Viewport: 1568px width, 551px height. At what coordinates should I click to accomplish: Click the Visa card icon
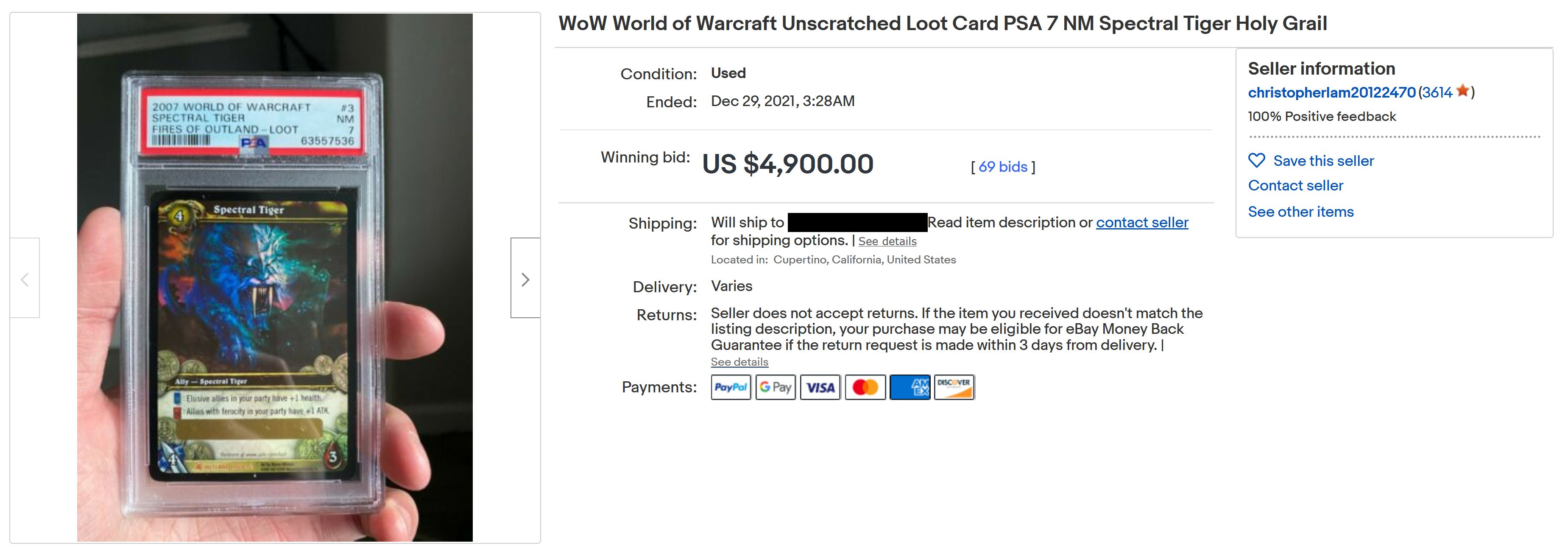tap(820, 387)
